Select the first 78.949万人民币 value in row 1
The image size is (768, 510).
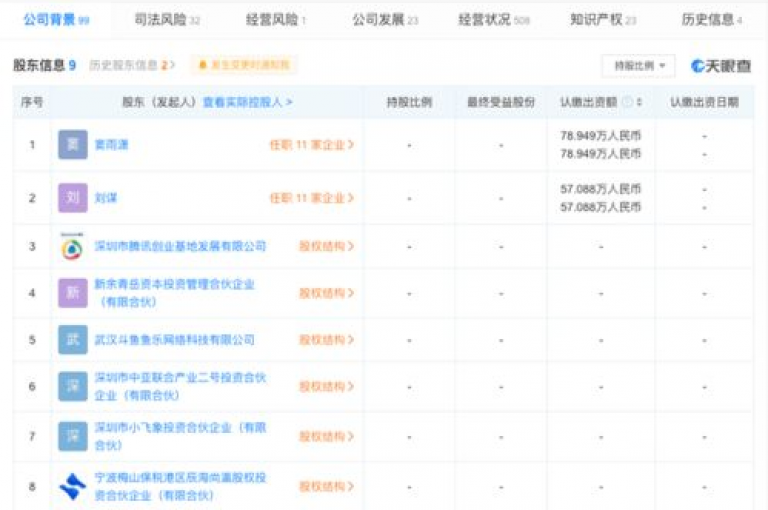pos(600,136)
